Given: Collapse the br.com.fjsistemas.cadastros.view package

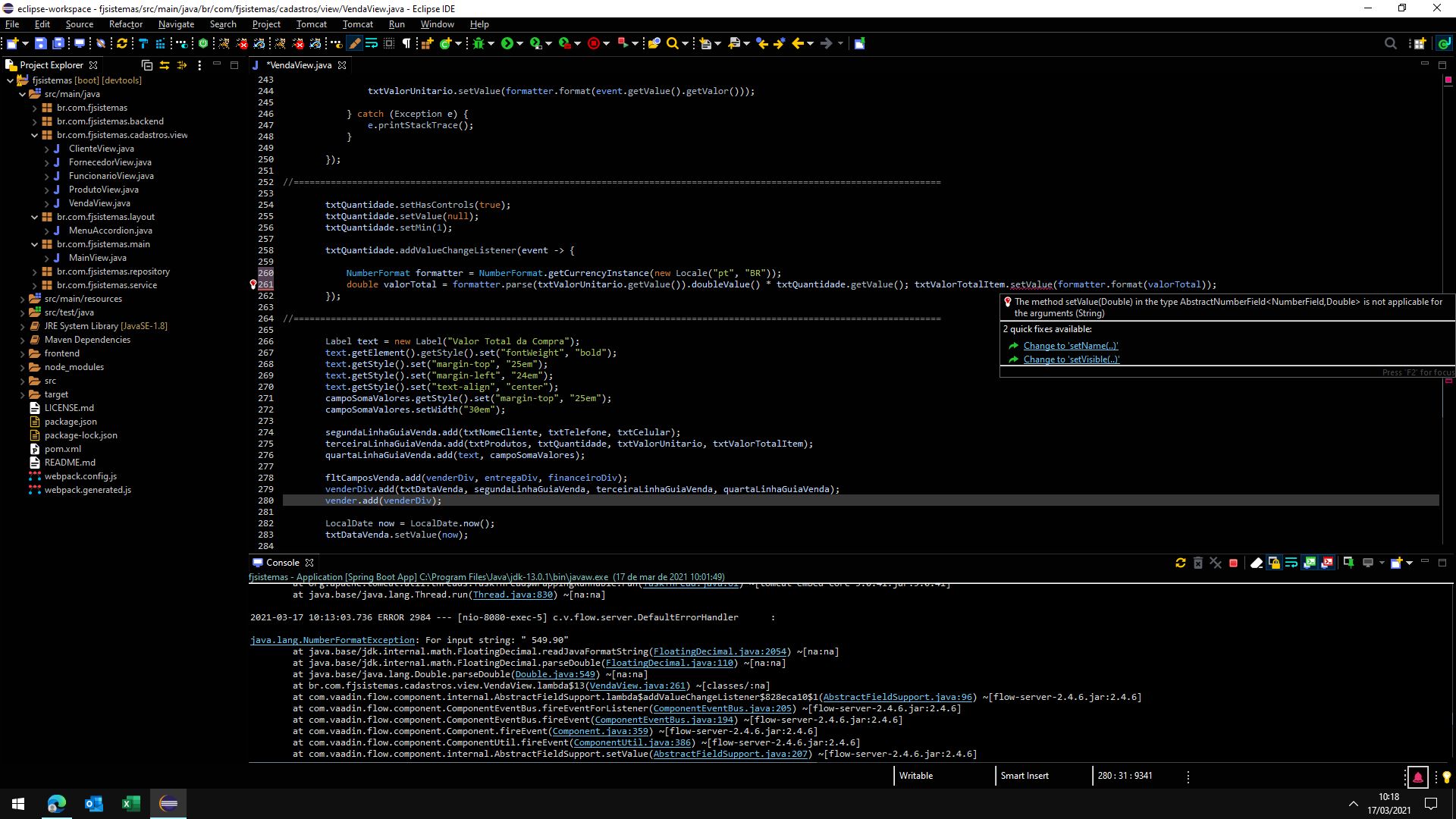Looking at the screenshot, I should [34, 135].
